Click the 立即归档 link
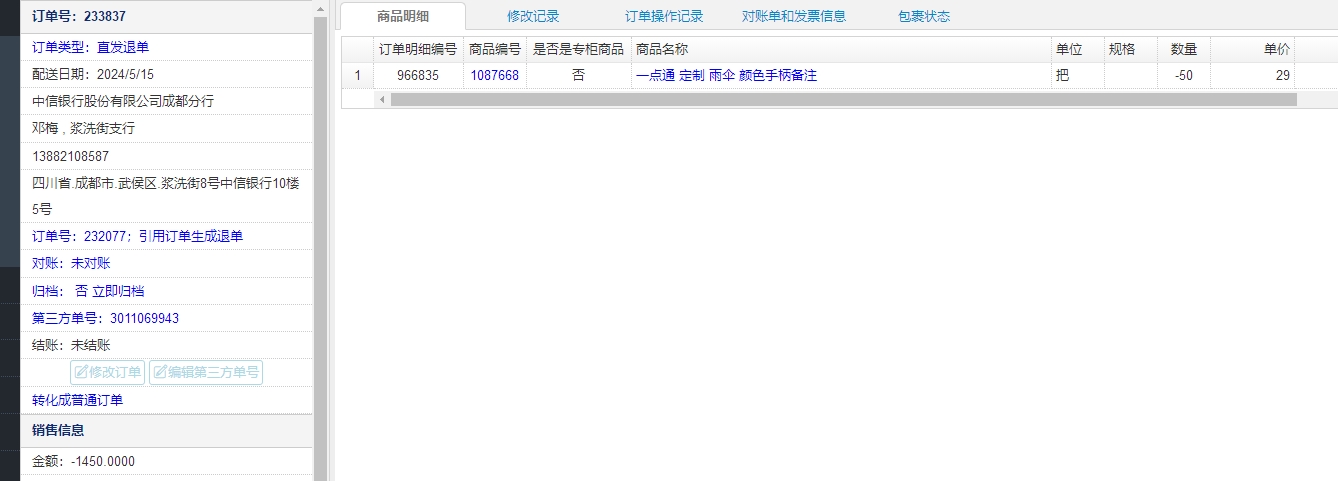Viewport: 1338px width, 481px height. (118, 291)
